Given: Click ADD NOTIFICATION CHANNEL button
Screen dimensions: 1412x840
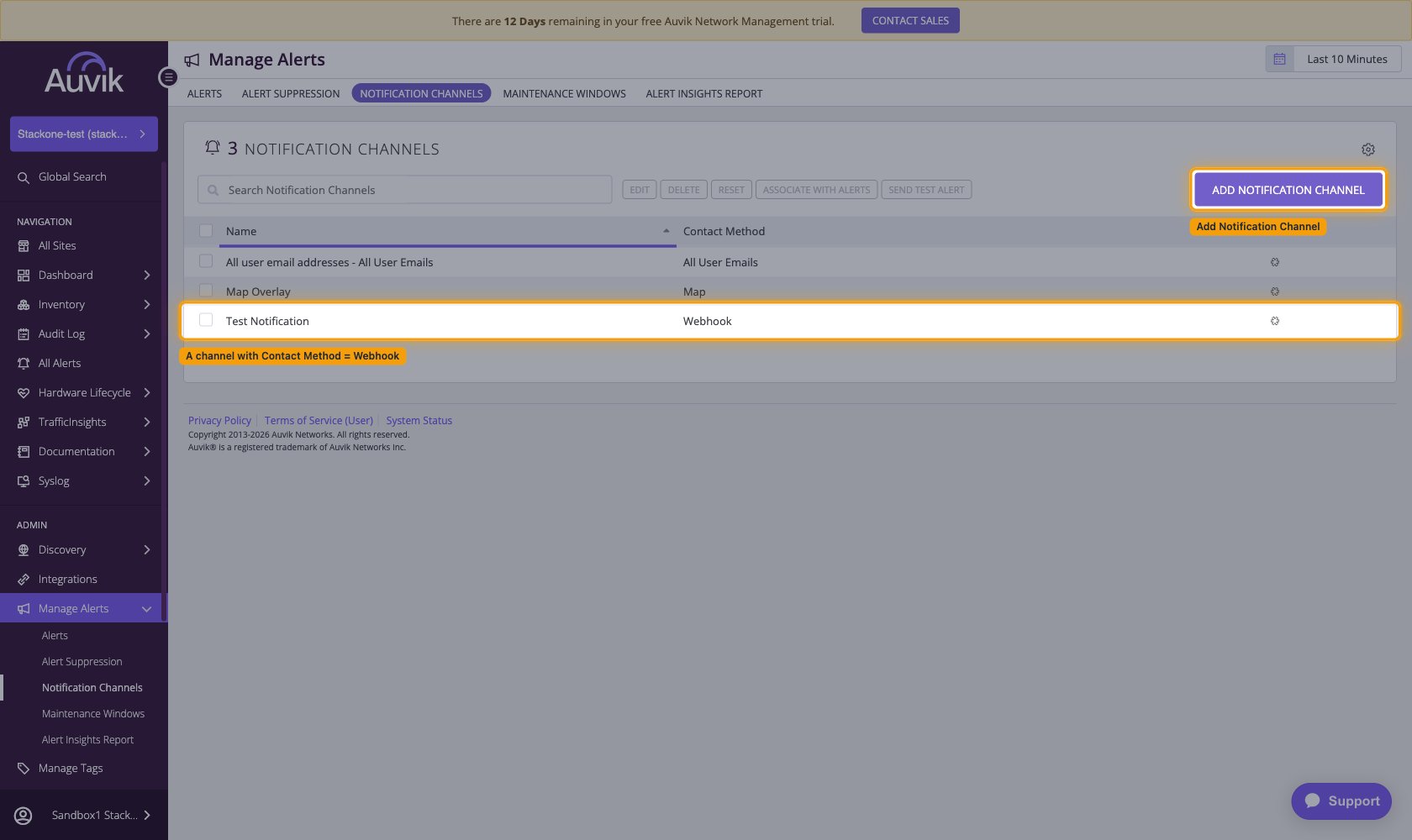Looking at the screenshot, I should click(1288, 190).
